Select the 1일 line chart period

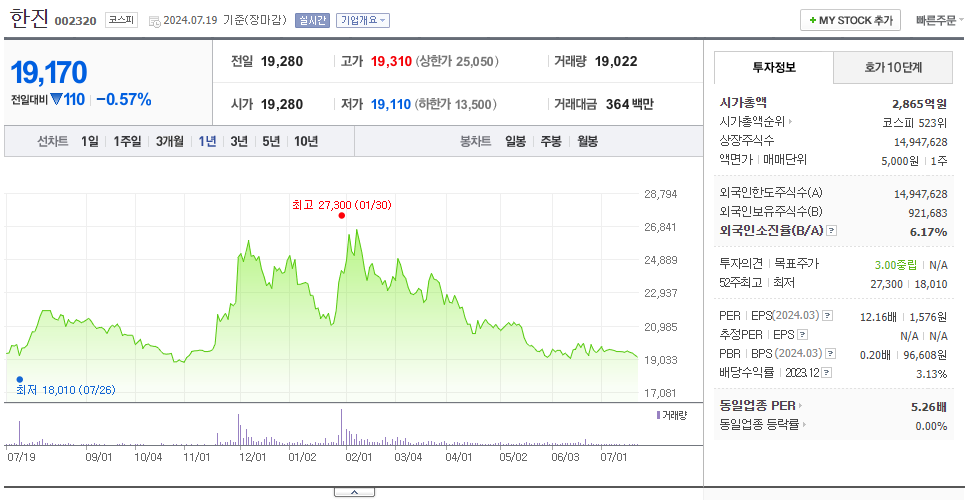click(90, 141)
